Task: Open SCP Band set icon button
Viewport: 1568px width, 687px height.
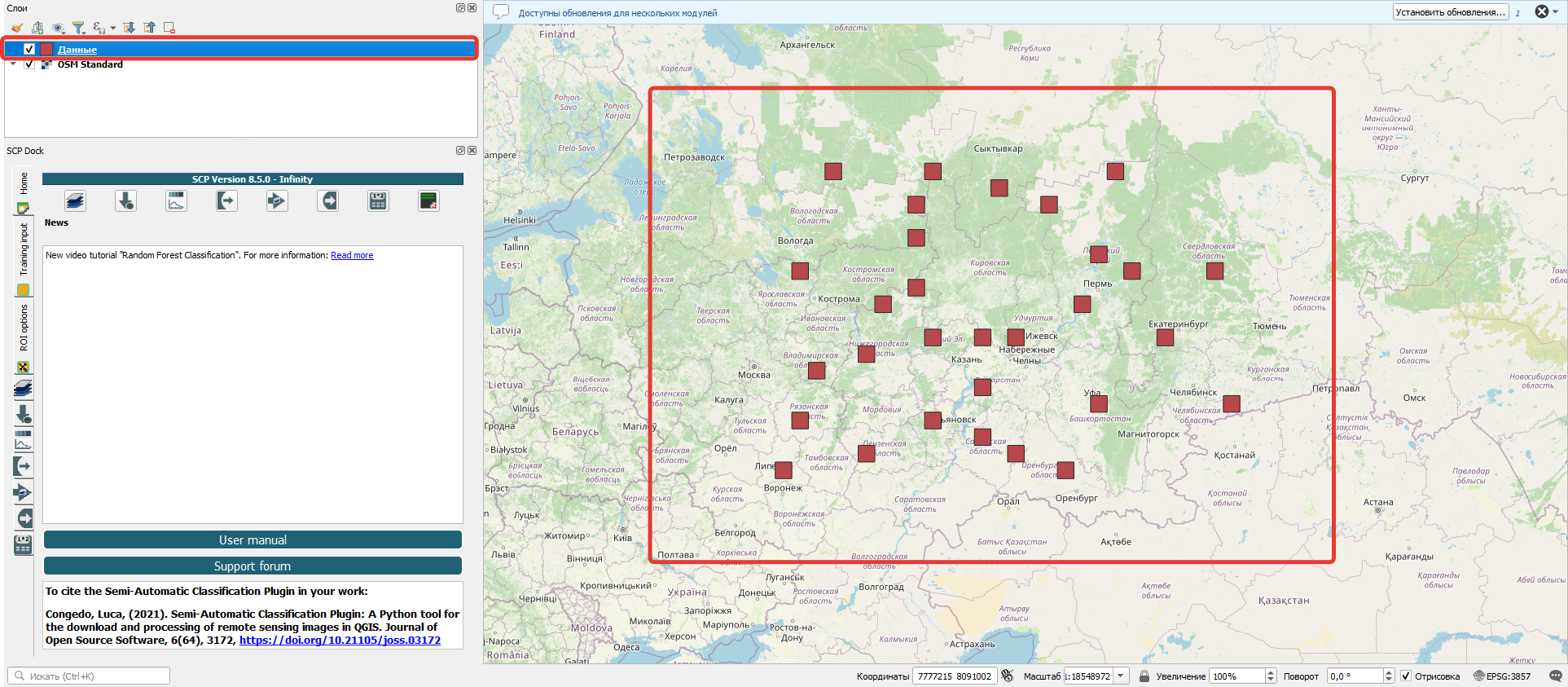Action: tap(75, 200)
